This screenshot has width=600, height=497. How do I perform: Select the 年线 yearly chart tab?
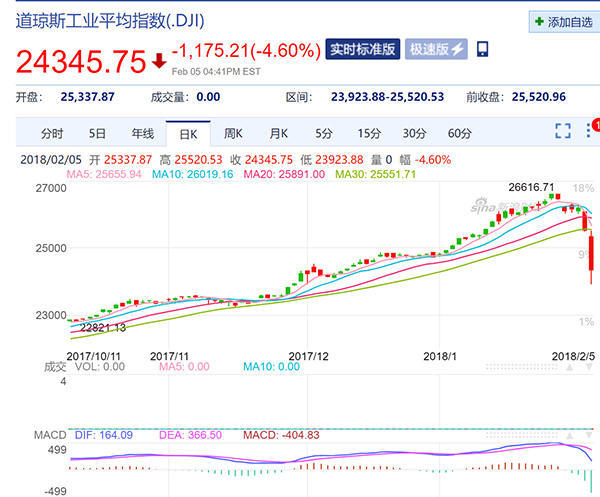coord(143,134)
